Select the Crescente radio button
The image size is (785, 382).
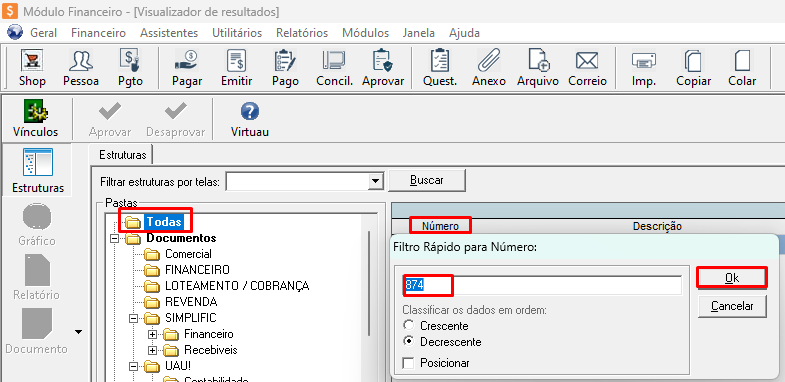409,325
